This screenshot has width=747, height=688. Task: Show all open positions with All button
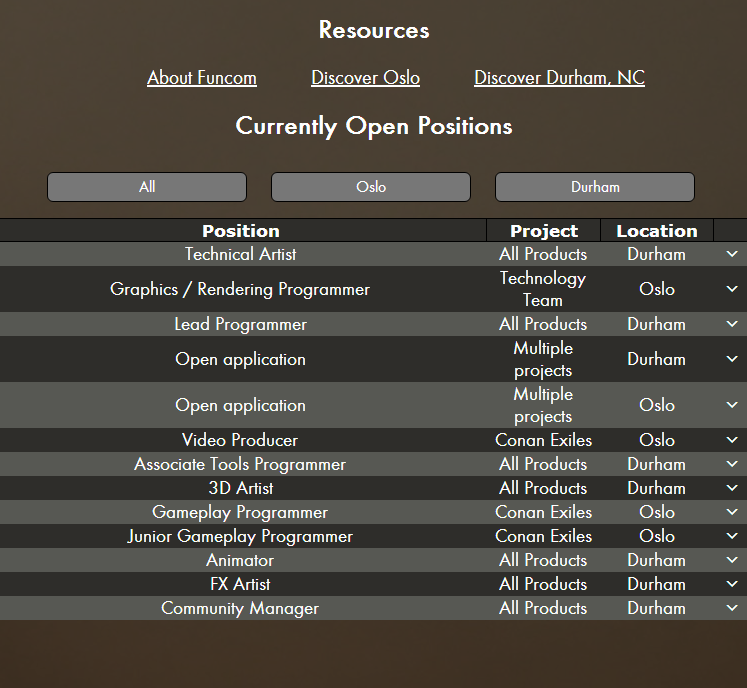tap(147, 187)
